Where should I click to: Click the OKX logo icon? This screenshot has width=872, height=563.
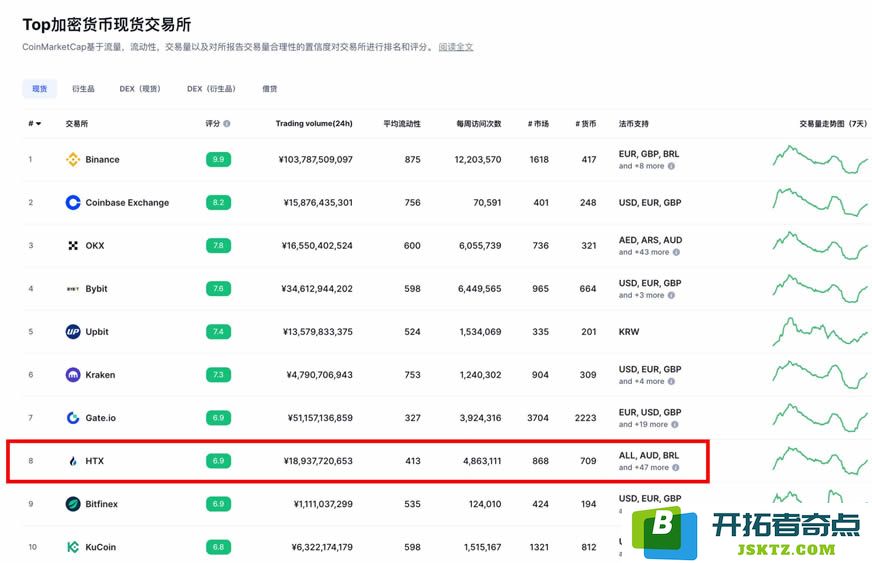(x=73, y=245)
